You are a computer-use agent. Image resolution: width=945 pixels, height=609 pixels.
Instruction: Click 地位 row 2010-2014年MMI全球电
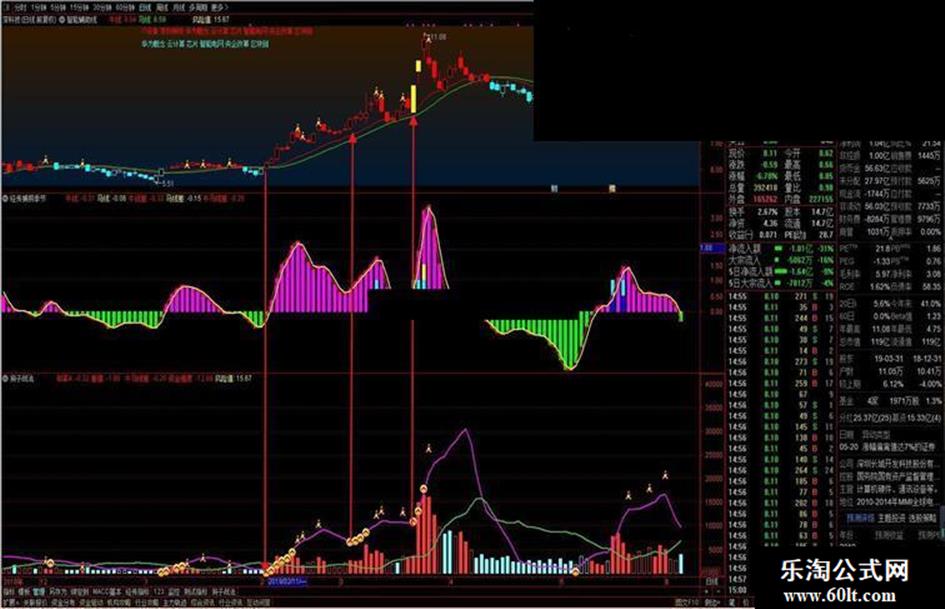point(889,502)
